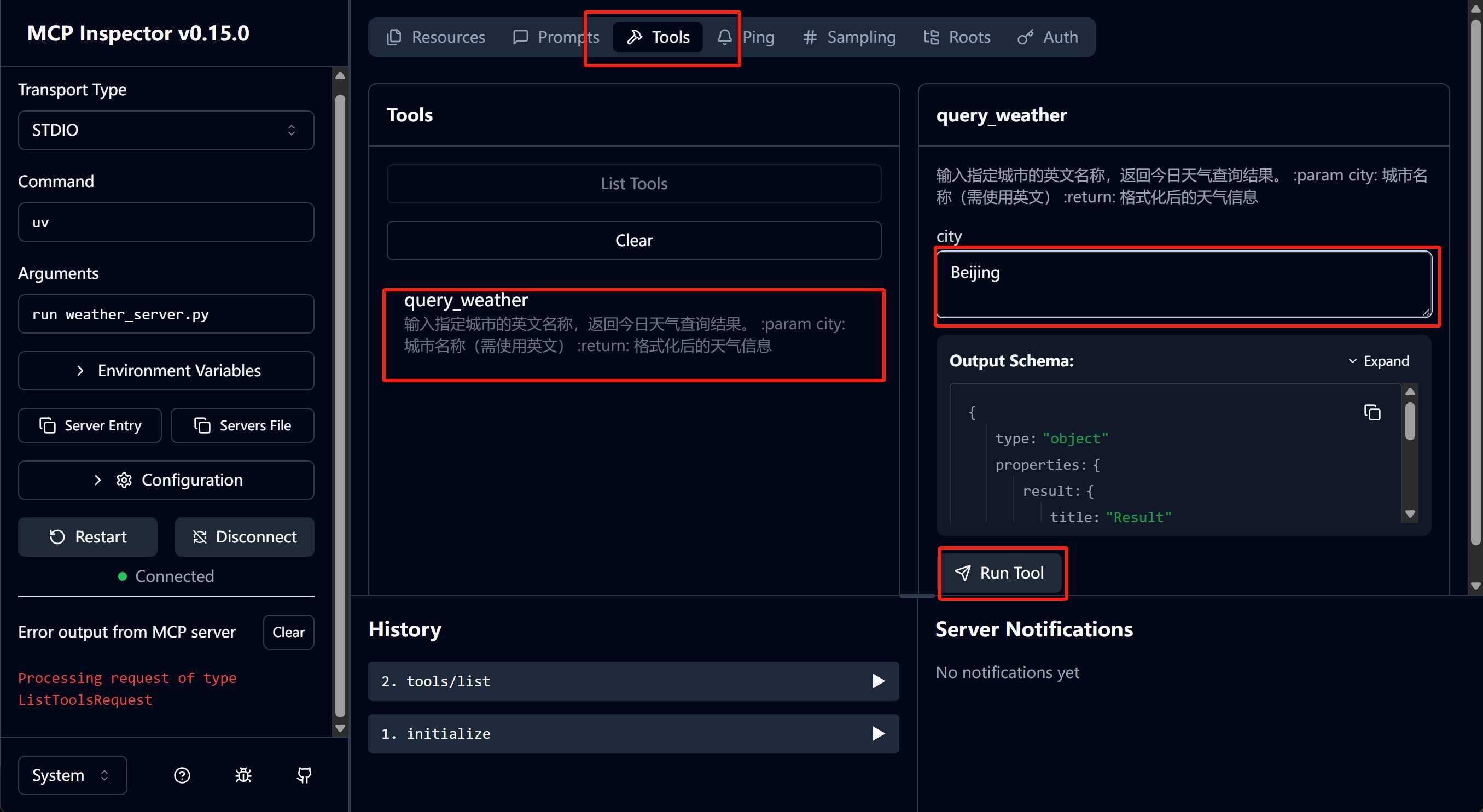Select the query_weather tool entry
1483x812 pixels.
(x=634, y=334)
